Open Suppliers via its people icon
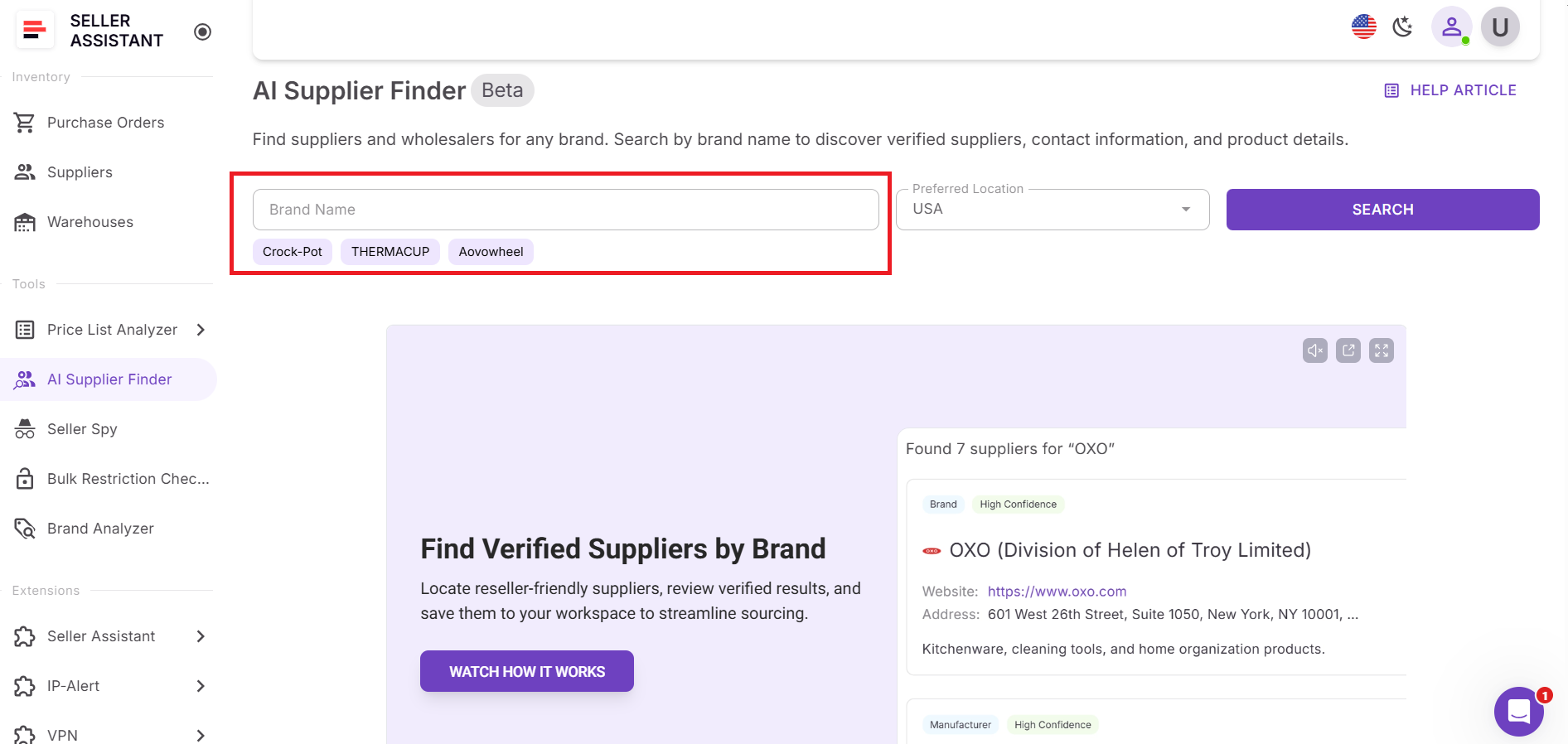The width and height of the screenshot is (1568, 744). tap(25, 172)
